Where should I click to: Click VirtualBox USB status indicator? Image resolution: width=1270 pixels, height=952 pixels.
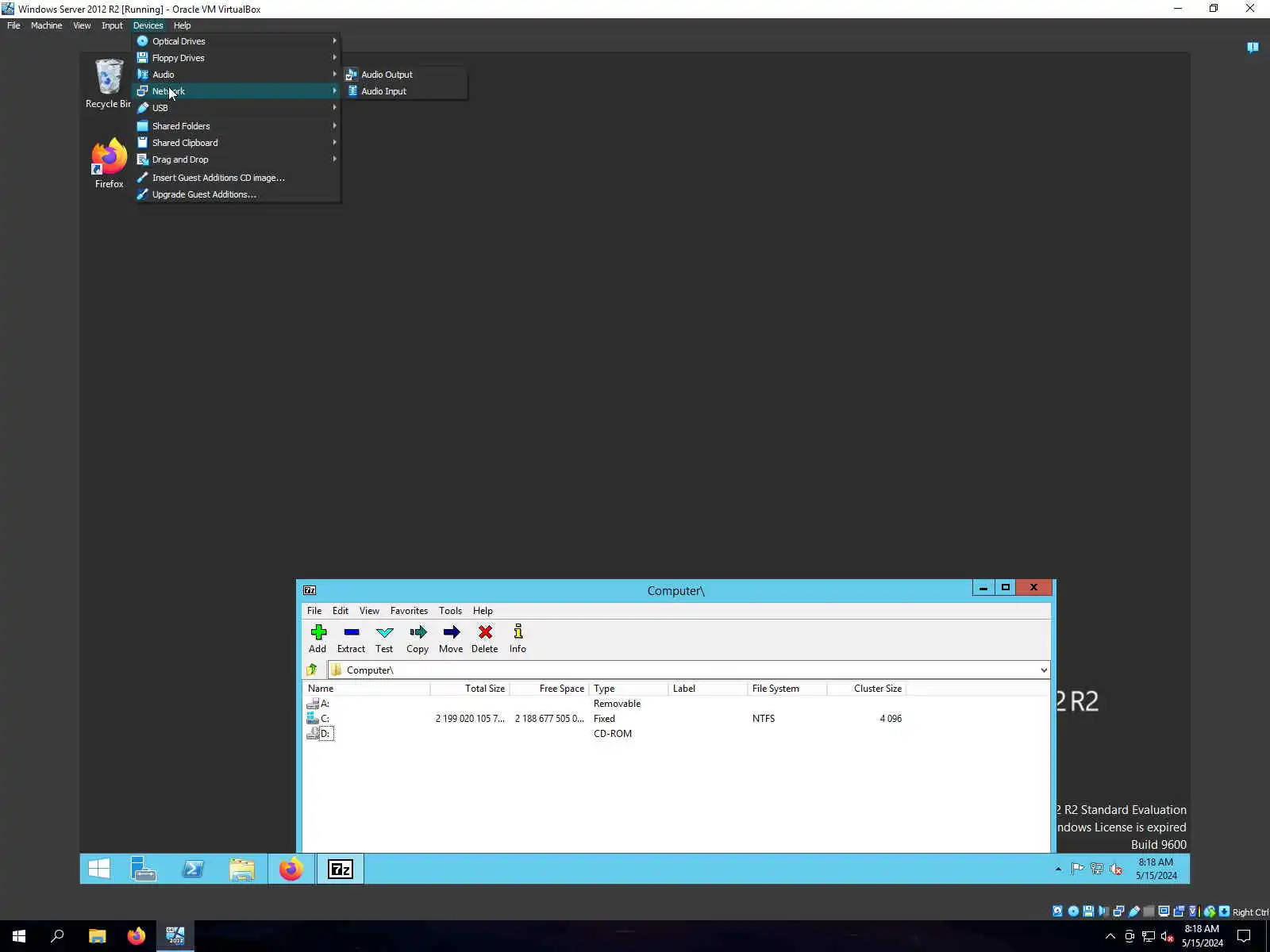pyautogui.click(x=1134, y=912)
